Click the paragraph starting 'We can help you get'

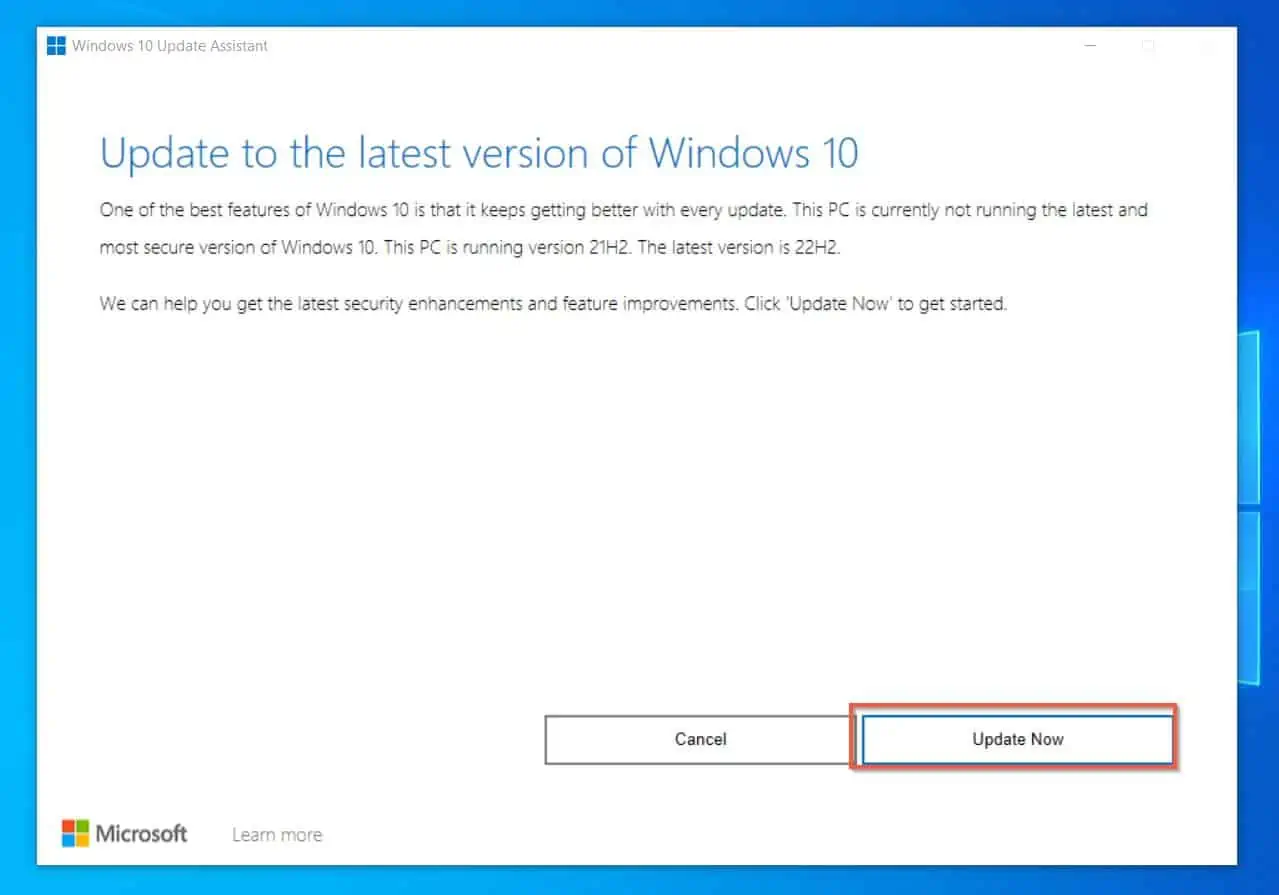tap(553, 303)
